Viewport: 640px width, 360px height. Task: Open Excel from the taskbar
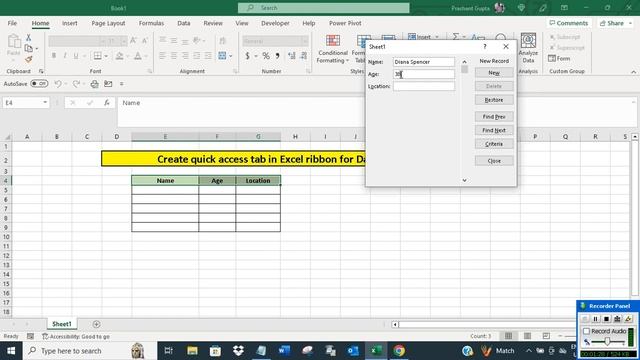pos(376,351)
